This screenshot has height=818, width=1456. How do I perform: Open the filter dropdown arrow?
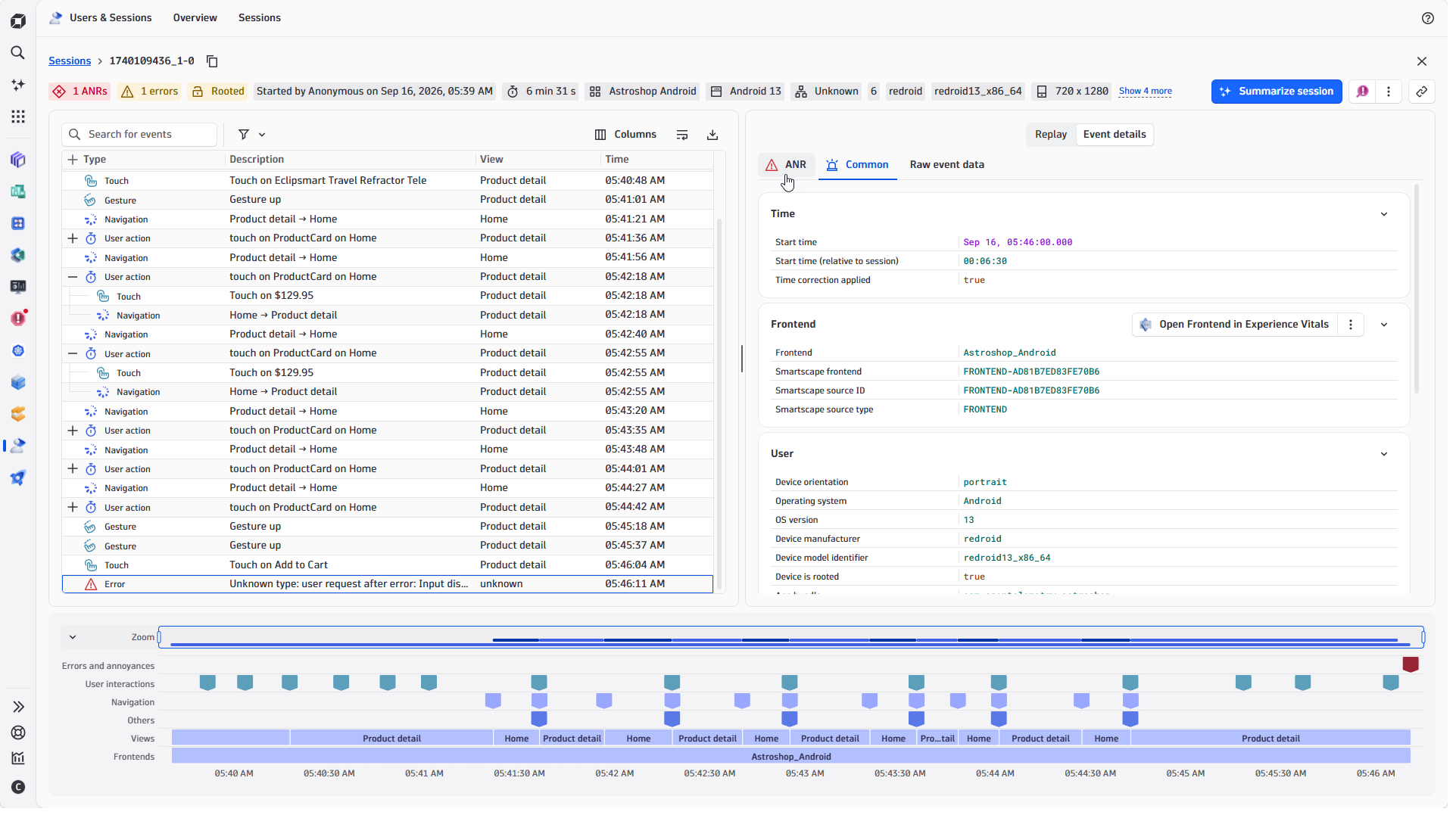pyautogui.click(x=263, y=135)
